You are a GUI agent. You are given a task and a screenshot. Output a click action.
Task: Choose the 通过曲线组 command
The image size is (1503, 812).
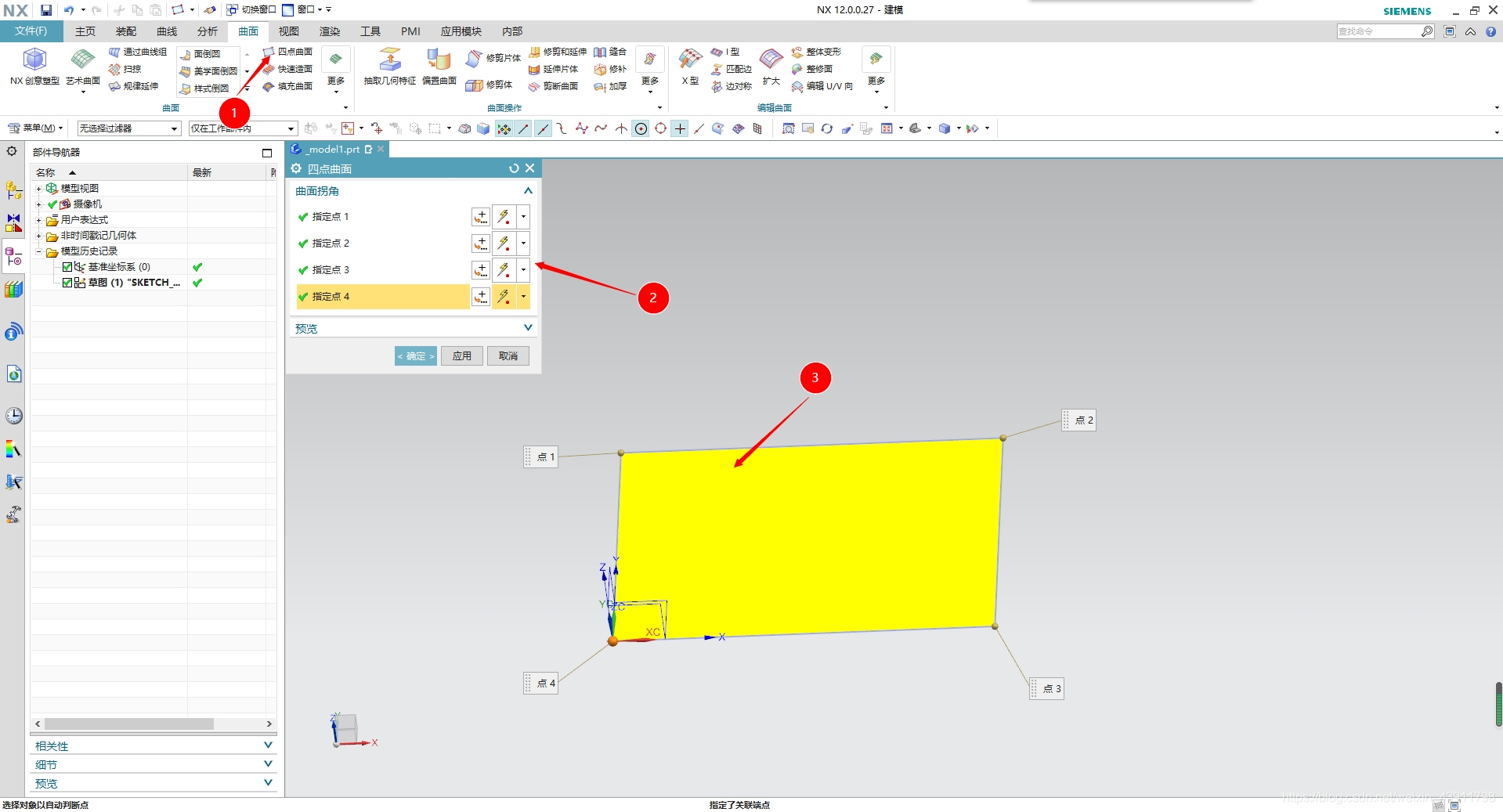tap(137, 52)
